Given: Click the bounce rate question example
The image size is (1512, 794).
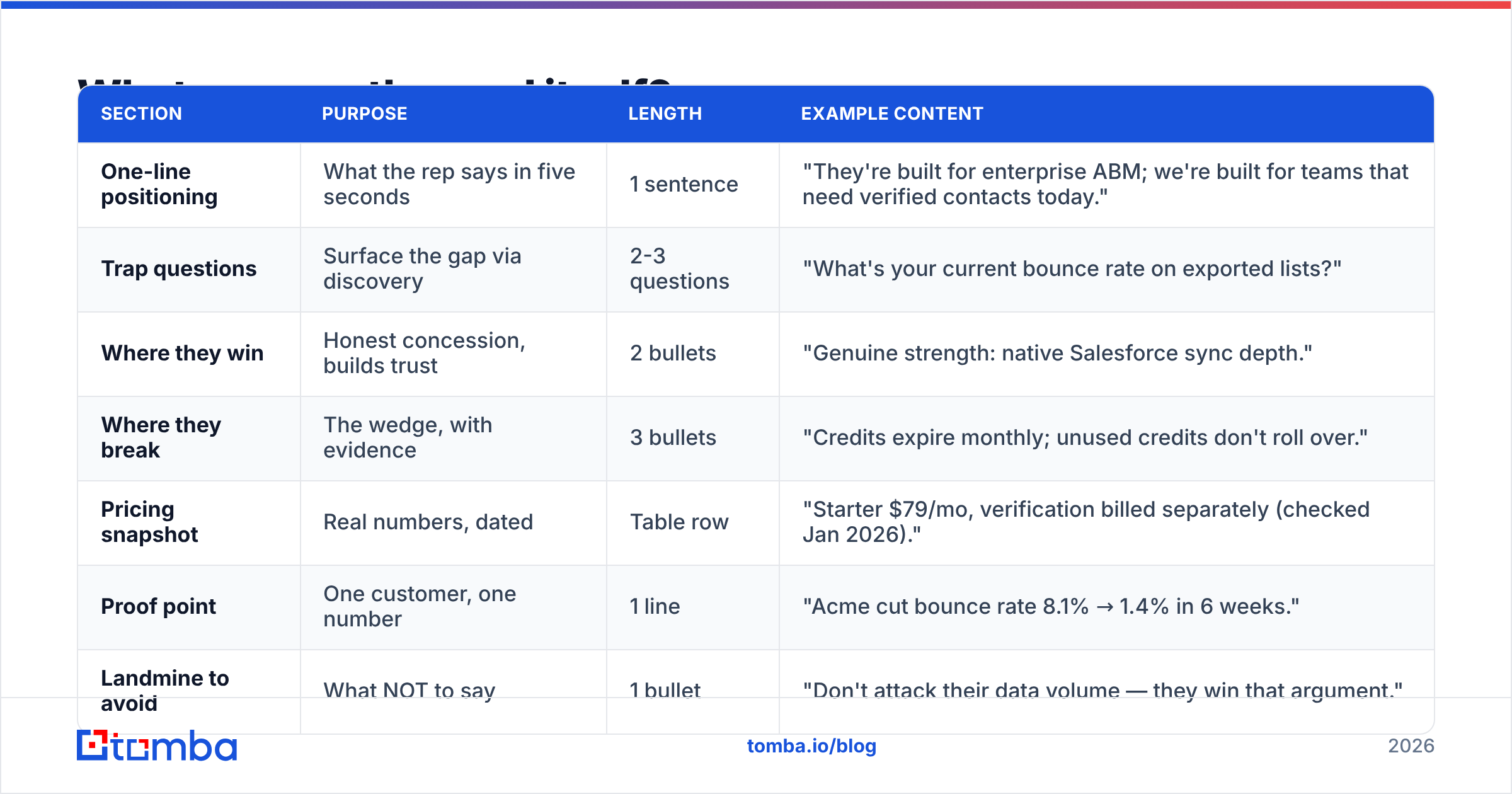Looking at the screenshot, I should click(x=1072, y=269).
